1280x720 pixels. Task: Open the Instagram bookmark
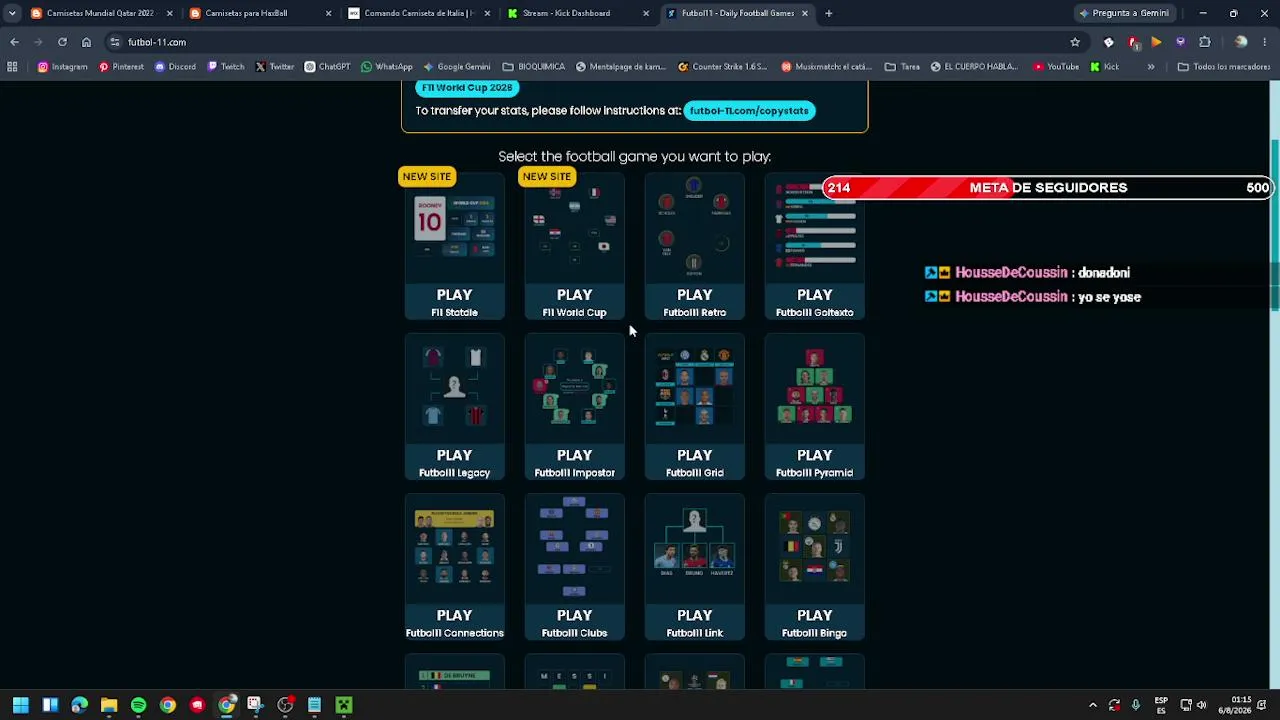(63, 67)
